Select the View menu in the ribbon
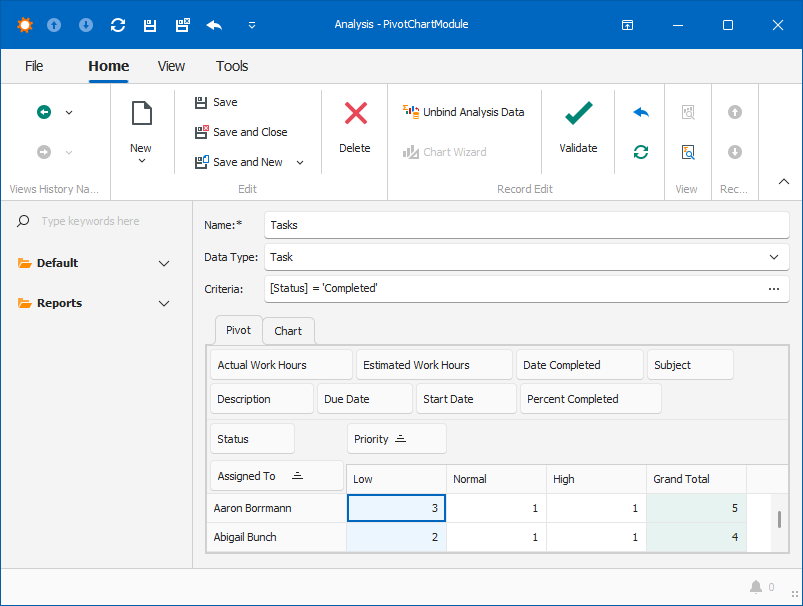The width and height of the screenshot is (803, 606). pyautogui.click(x=171, y=66)
